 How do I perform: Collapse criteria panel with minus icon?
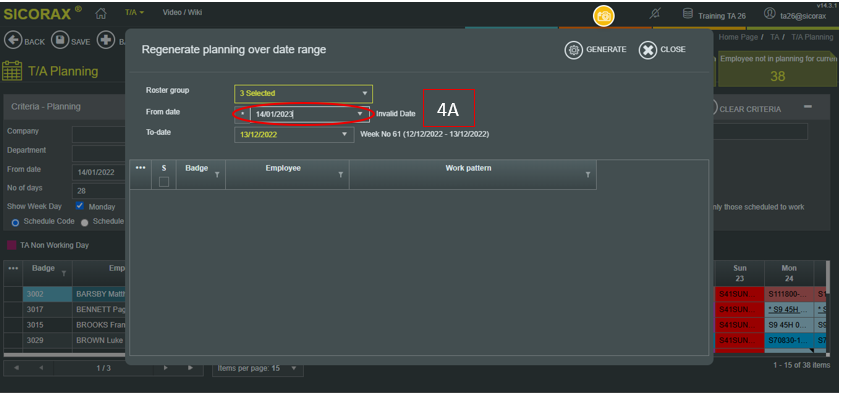808,107
